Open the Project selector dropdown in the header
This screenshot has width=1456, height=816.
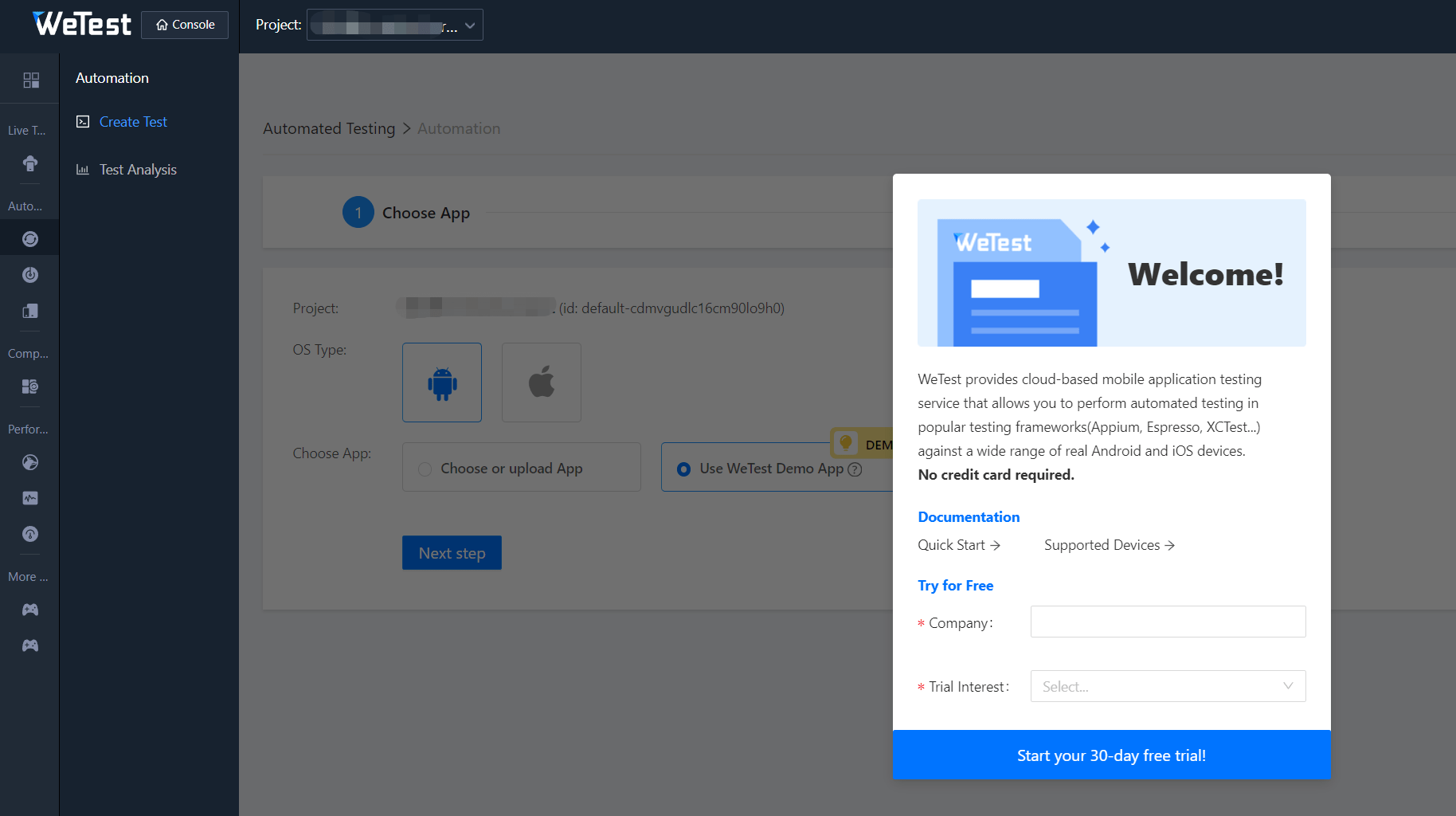point(394,25)
